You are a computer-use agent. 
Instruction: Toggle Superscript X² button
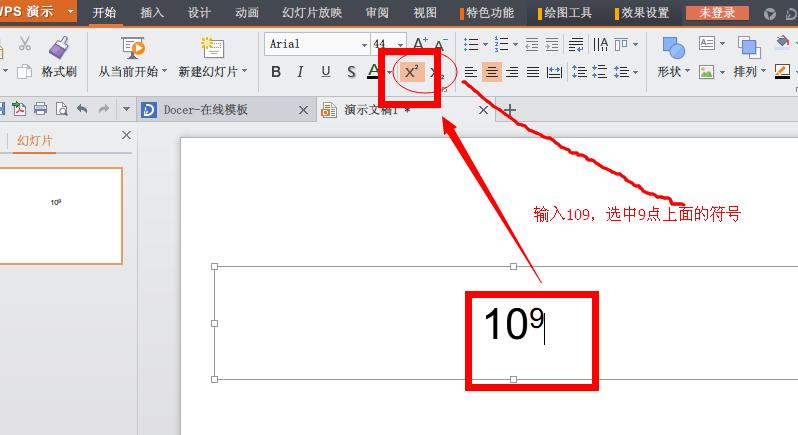pyautogui.click(x=411, y=72)
